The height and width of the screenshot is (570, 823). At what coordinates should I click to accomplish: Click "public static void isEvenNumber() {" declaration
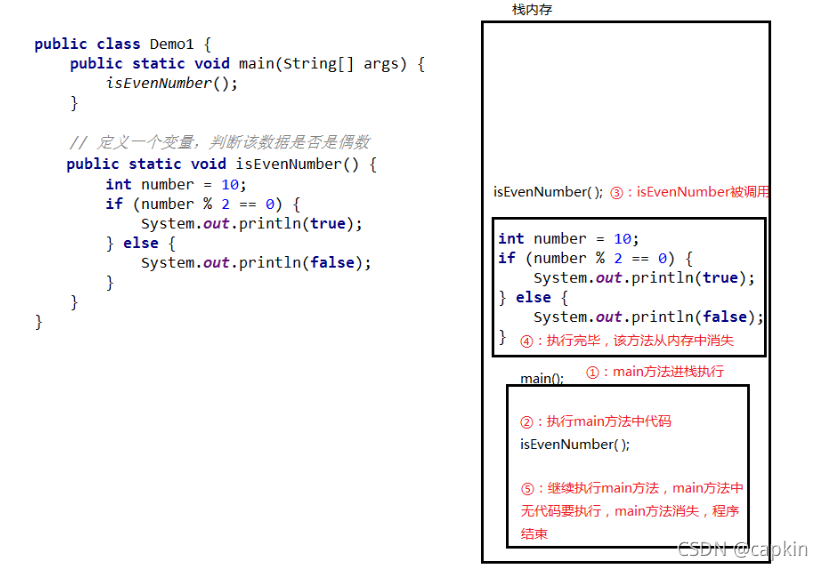click(221, 164)
